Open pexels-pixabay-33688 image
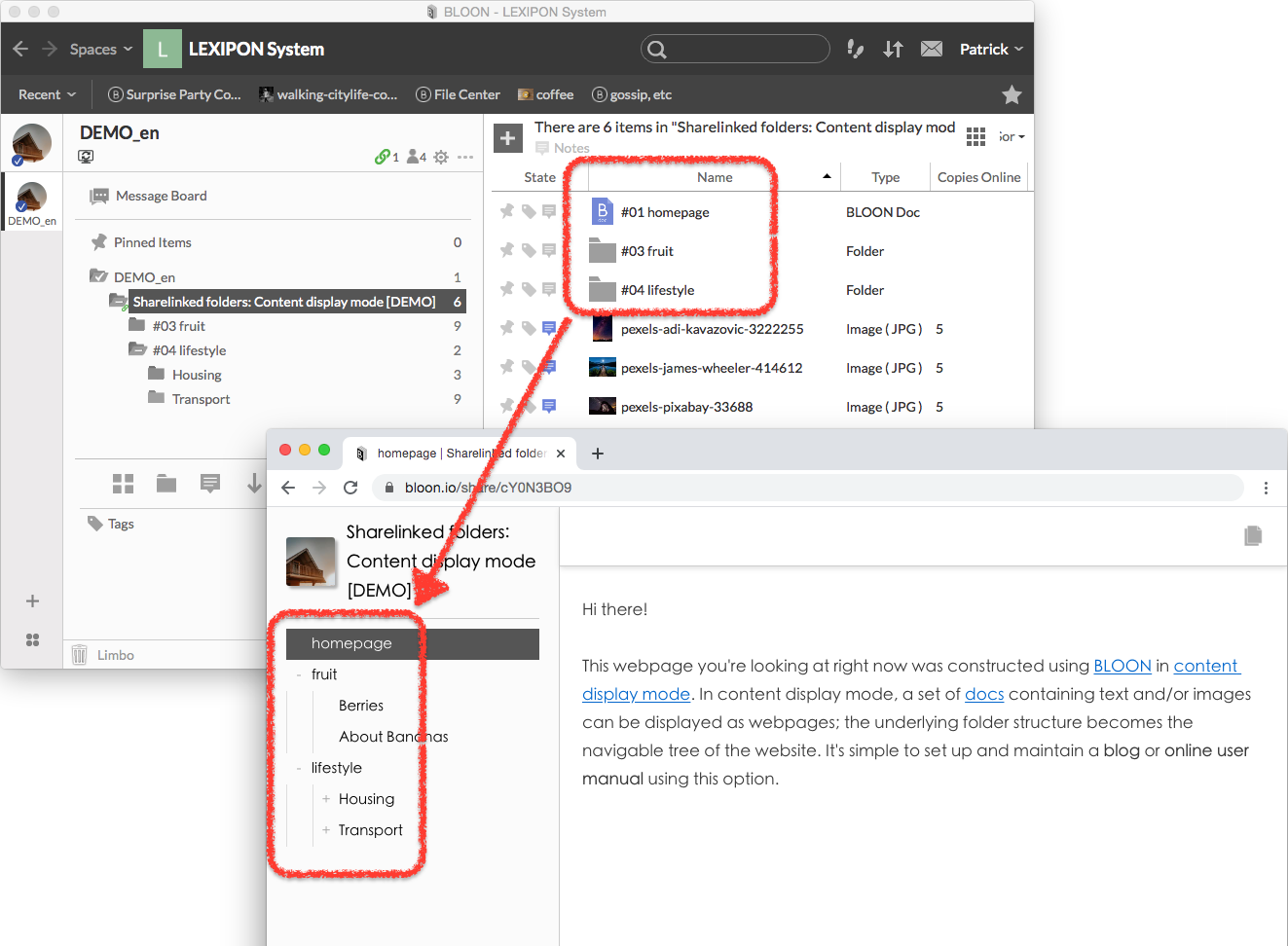The height and width of the screenshot is (946, 1288). tap(686, 407)
